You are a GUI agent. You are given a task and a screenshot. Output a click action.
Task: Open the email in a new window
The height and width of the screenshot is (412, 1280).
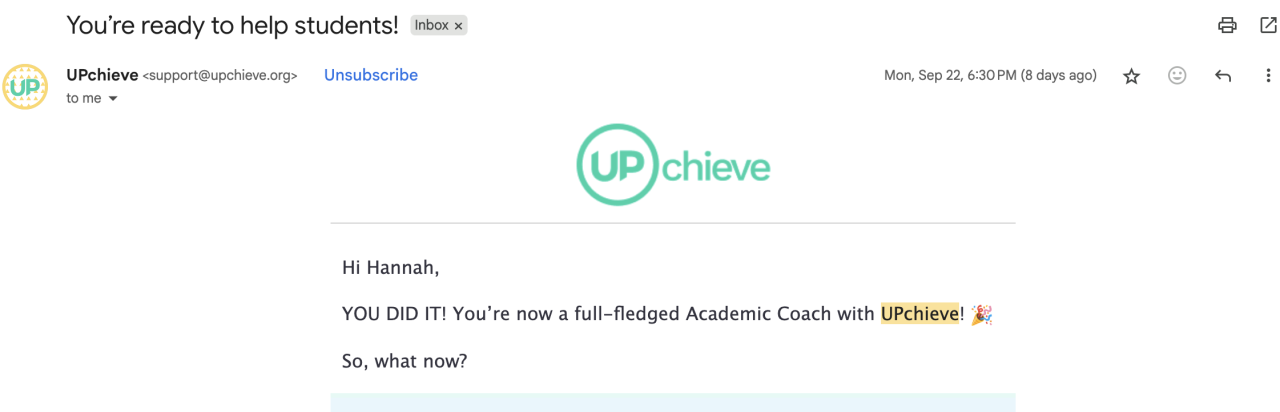click(1268, 26)
